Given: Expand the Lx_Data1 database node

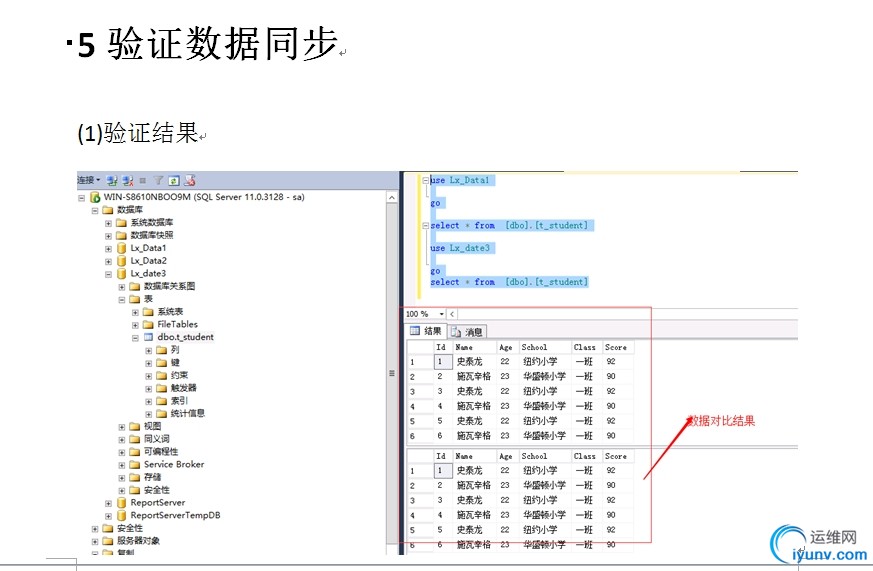Looking at the screenshot, I should (x=109, y=249).
